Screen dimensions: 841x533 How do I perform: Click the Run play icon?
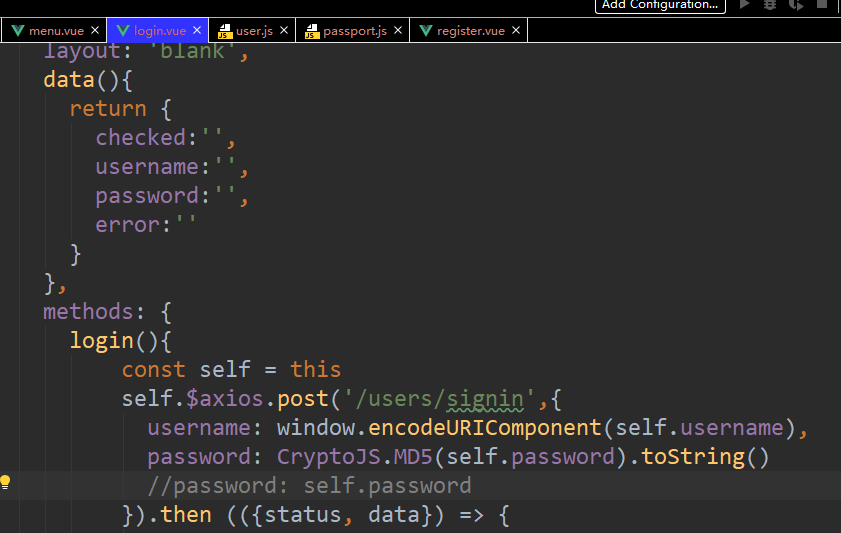pyautogui.click(x=744, y=4)
